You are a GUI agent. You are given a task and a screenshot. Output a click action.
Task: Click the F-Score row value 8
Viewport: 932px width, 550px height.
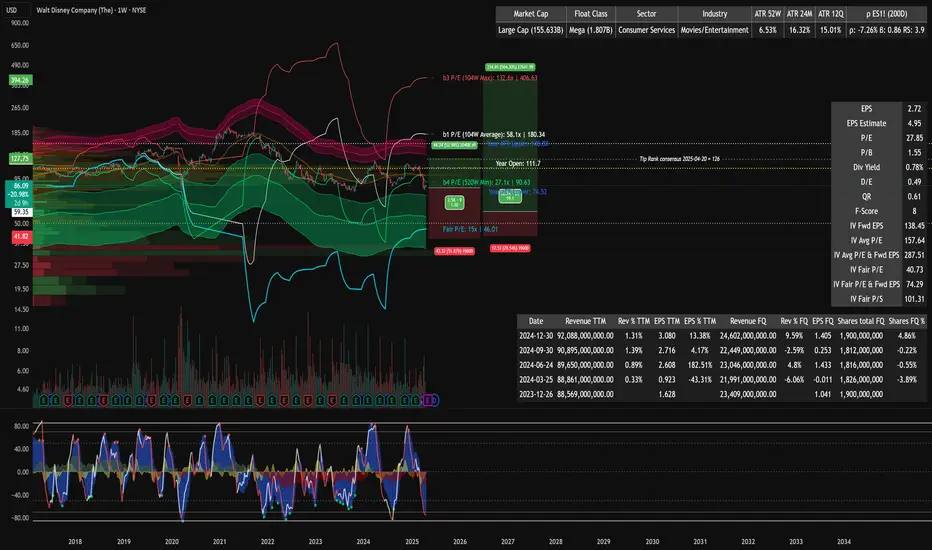coord(914,211)
